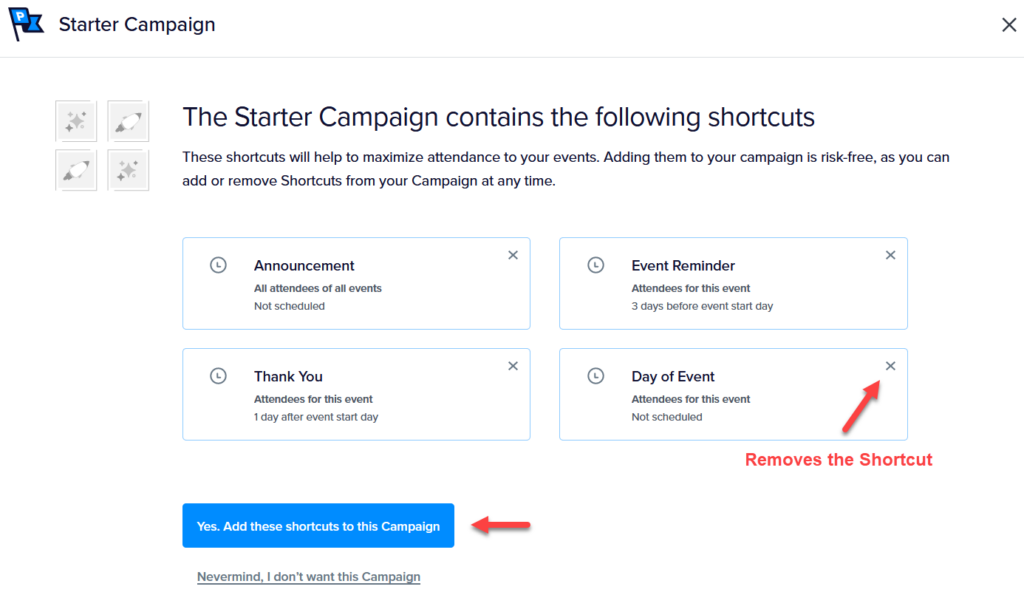This screenshot has width=1024, height=595.
Task: Click Yes, add these shortcuts button
Action: (x=318, y=526)
